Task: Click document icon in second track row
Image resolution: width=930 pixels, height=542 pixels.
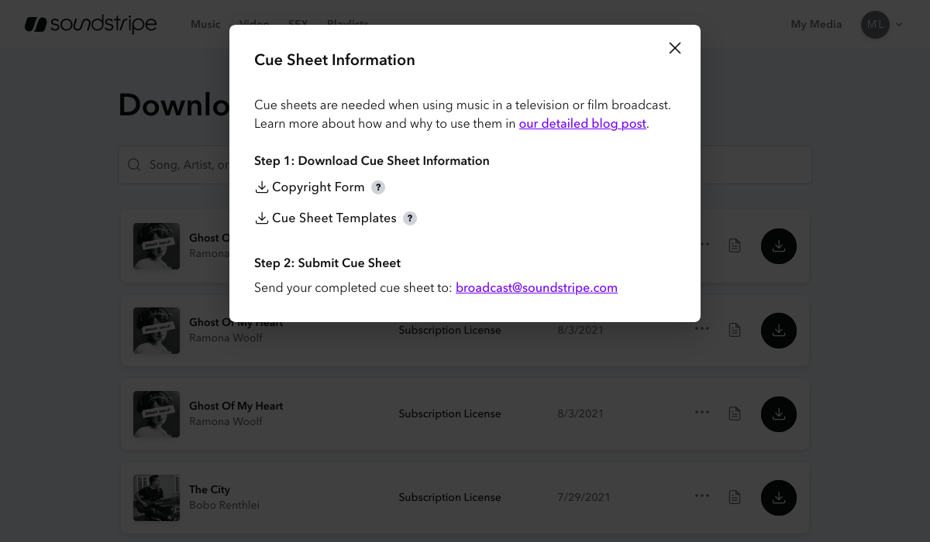Action: pos(735,330)
